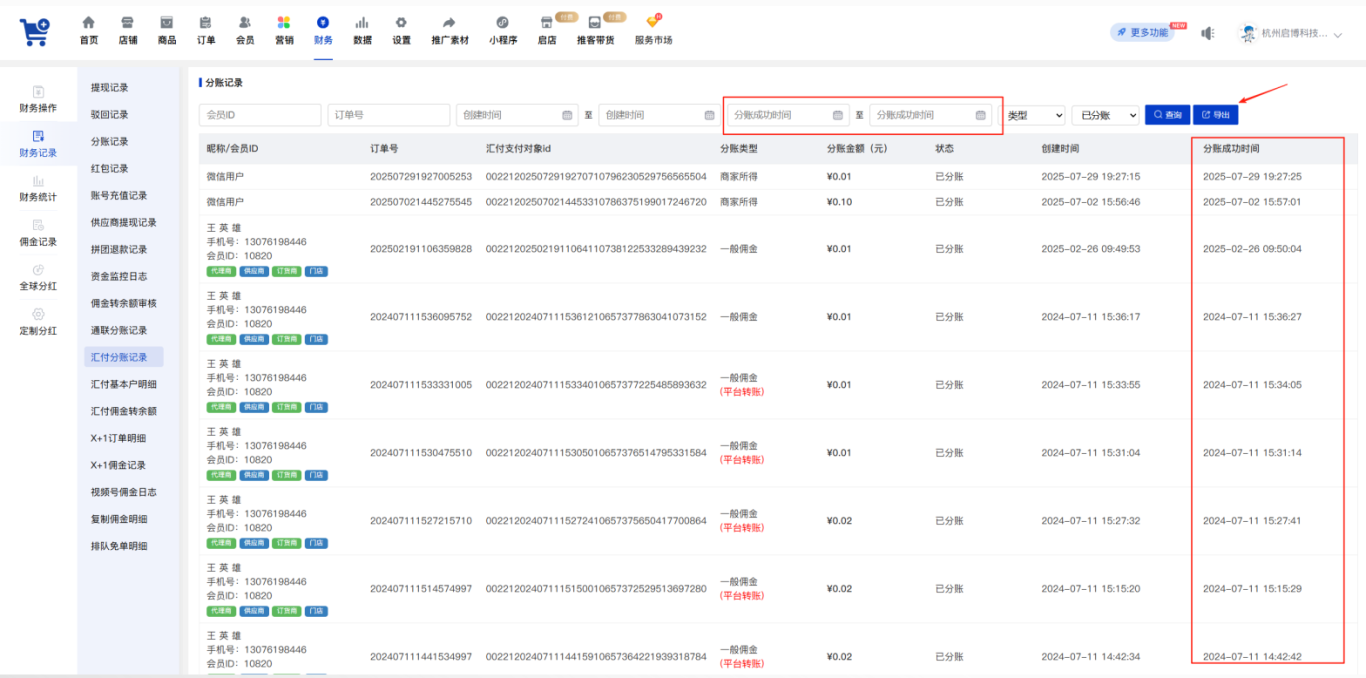Screen dimensions: 1366x678
Task: Click the speaker announcement icon
Action: tap(1207, 33)
